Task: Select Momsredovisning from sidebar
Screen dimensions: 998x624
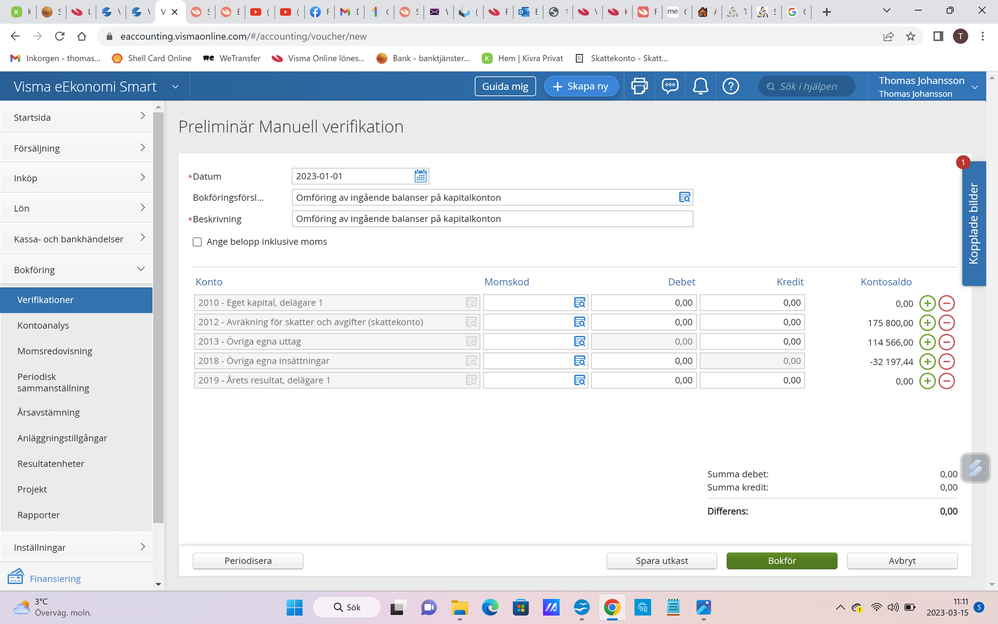Action: (x=55, y=351)
